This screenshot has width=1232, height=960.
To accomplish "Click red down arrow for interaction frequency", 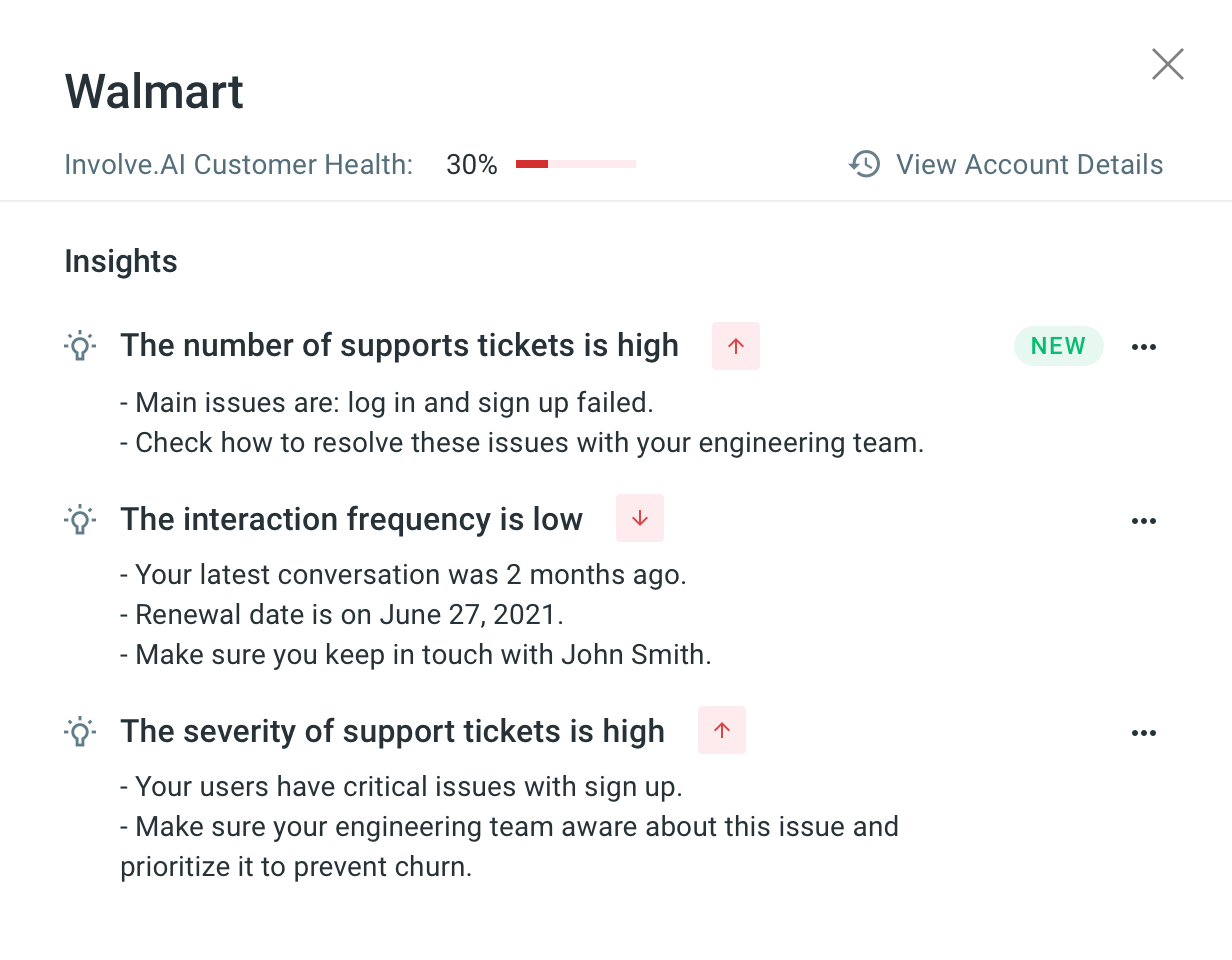I will (x=640, y=519).
